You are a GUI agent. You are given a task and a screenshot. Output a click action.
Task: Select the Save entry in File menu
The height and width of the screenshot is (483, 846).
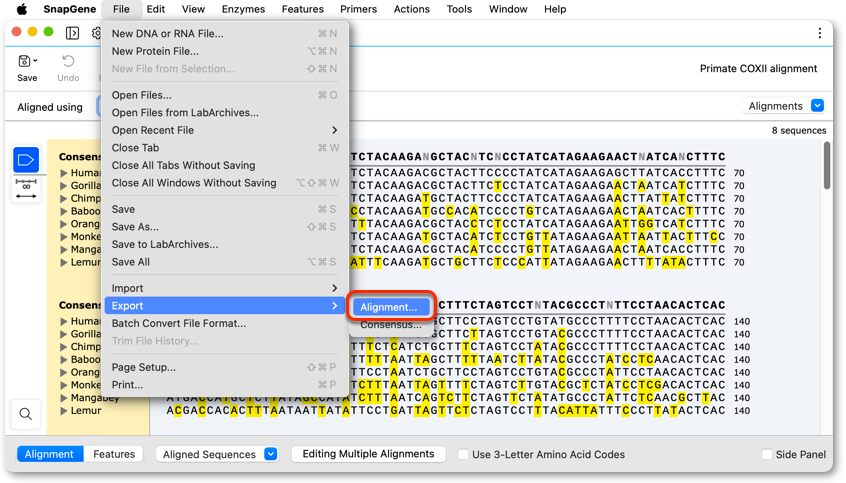(x=224, y=209)
